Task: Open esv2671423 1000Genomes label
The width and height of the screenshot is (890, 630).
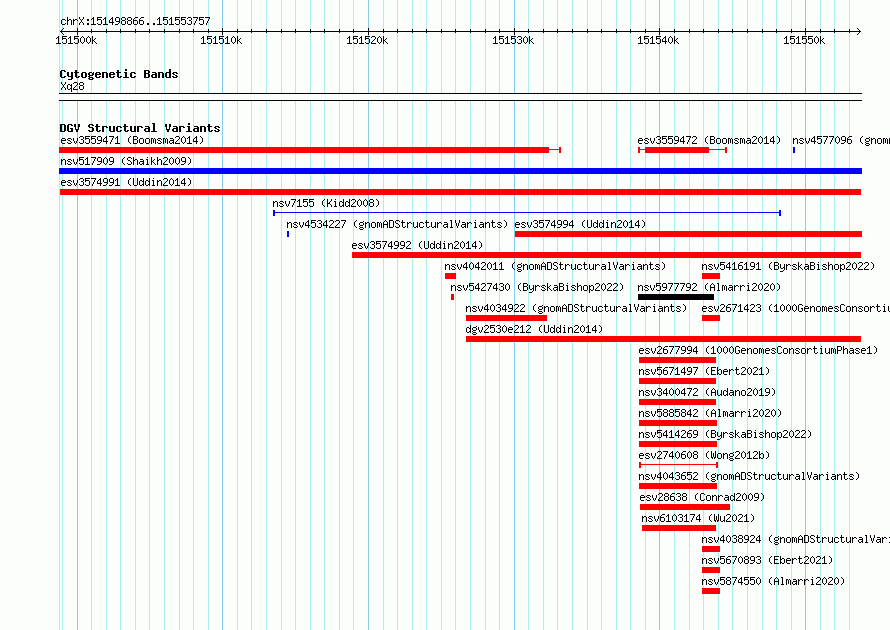Action: pyautogui.click(x=795, y=308)
